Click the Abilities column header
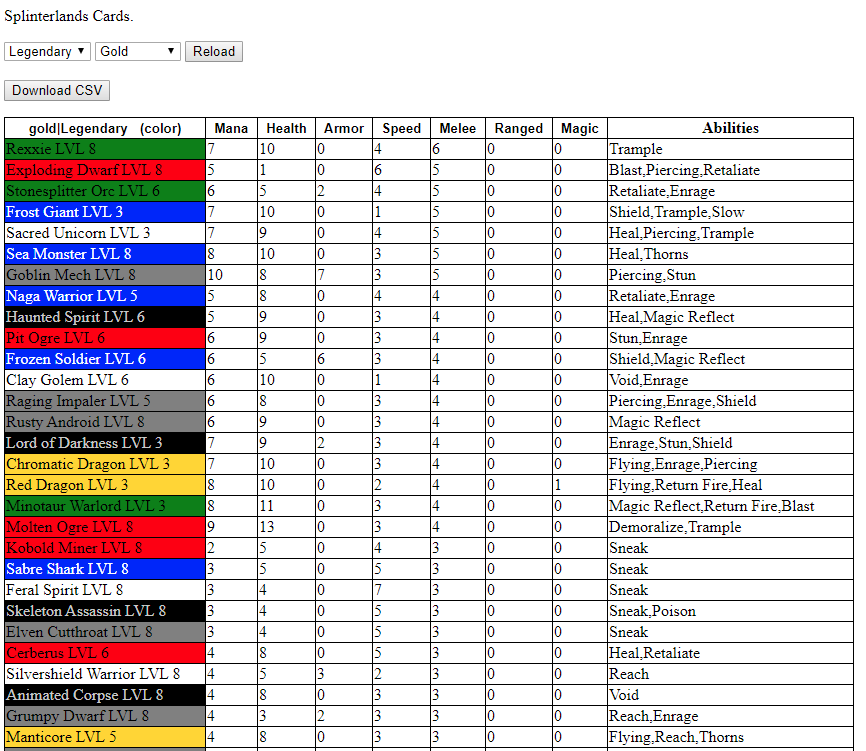 [x=730, y=128]
